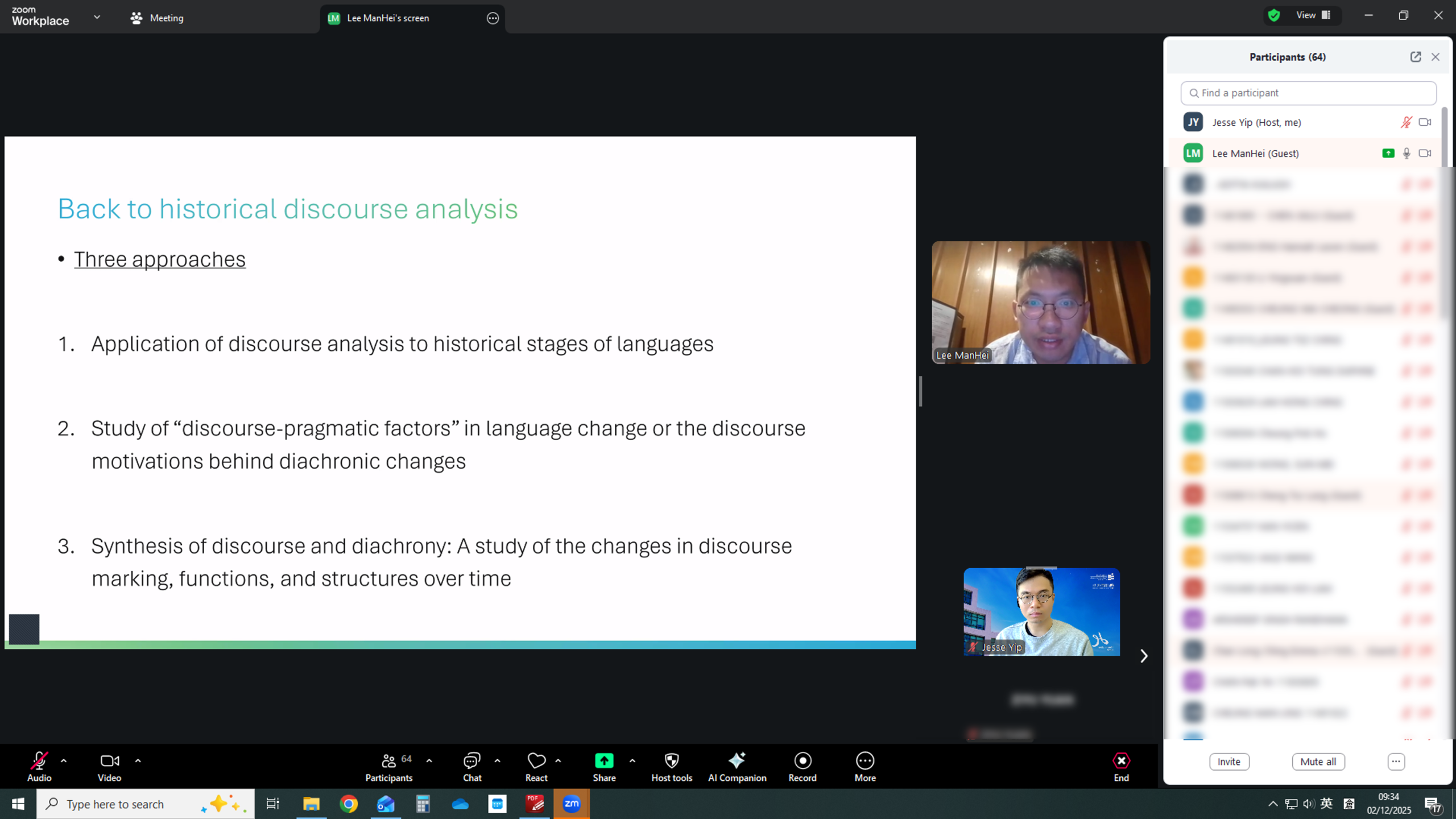Click the green Share screen icon

point(604,761)
